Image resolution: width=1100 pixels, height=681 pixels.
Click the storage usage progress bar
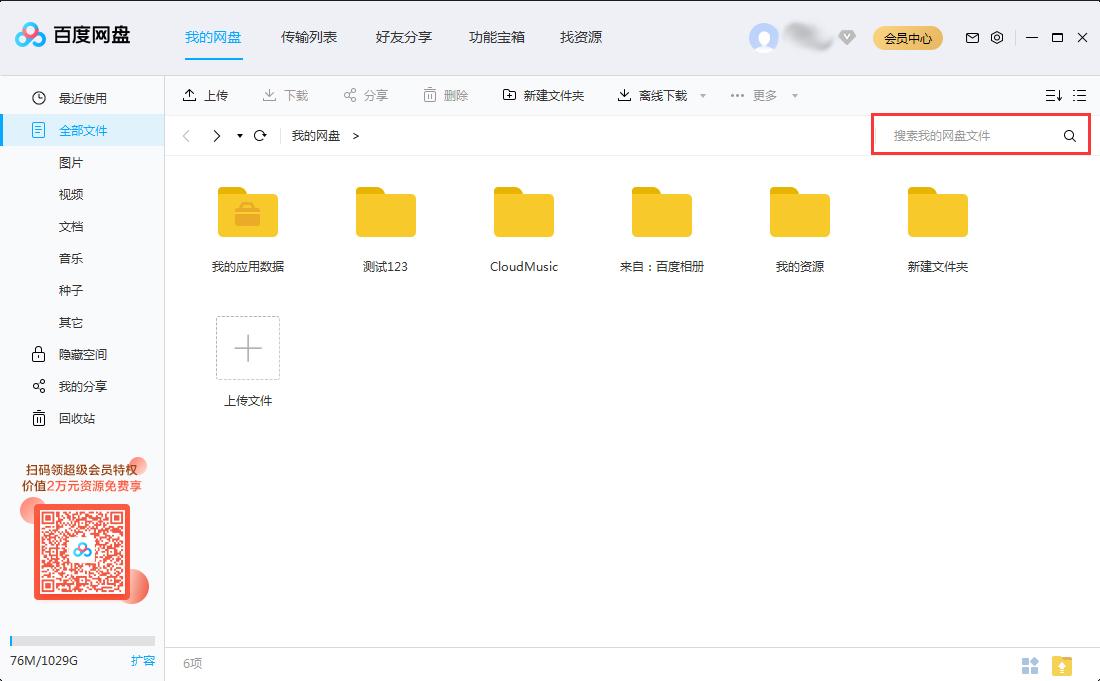(x=83, y=641)
